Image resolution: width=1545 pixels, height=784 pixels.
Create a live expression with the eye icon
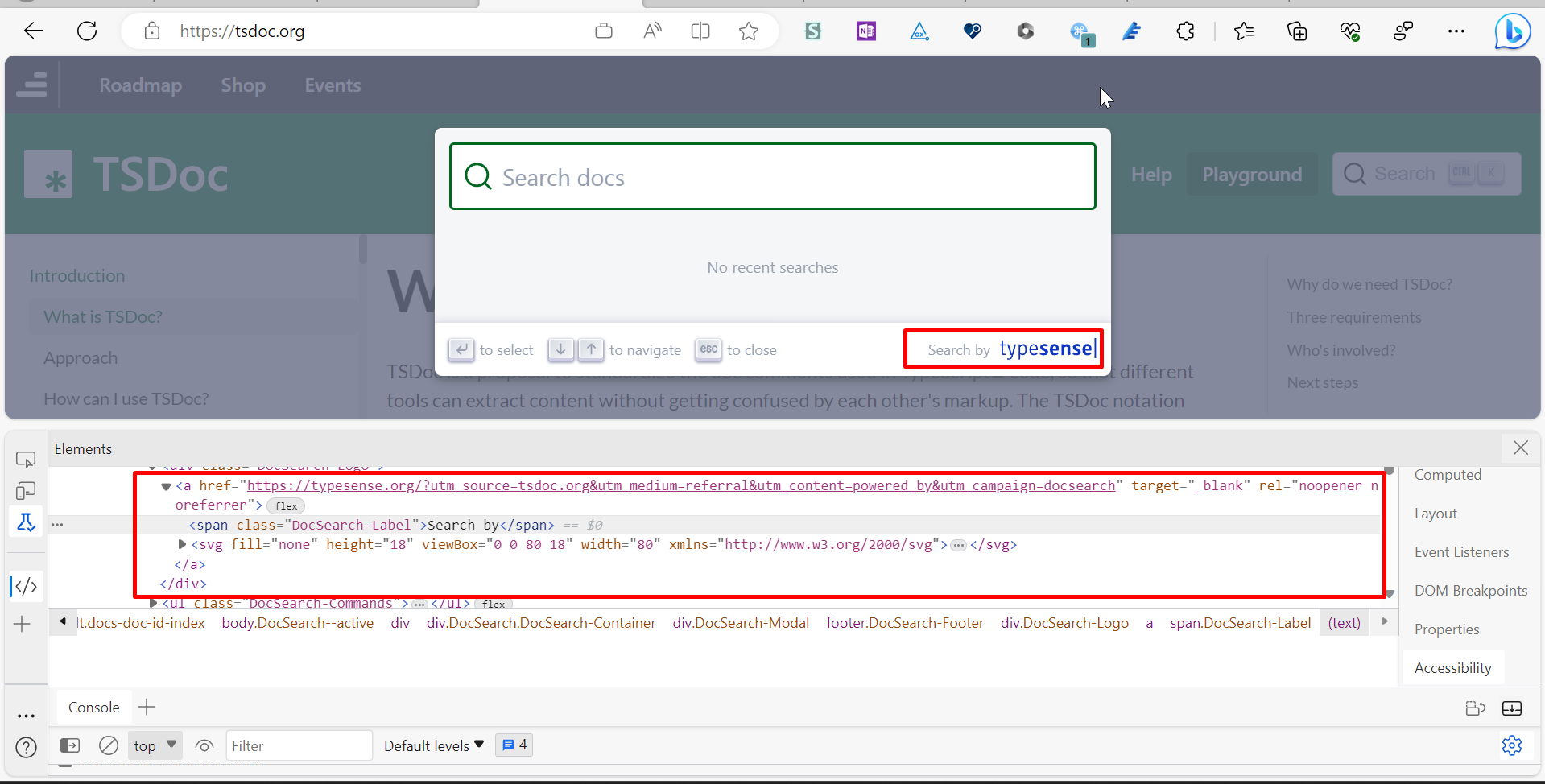(x=204, y=745)
